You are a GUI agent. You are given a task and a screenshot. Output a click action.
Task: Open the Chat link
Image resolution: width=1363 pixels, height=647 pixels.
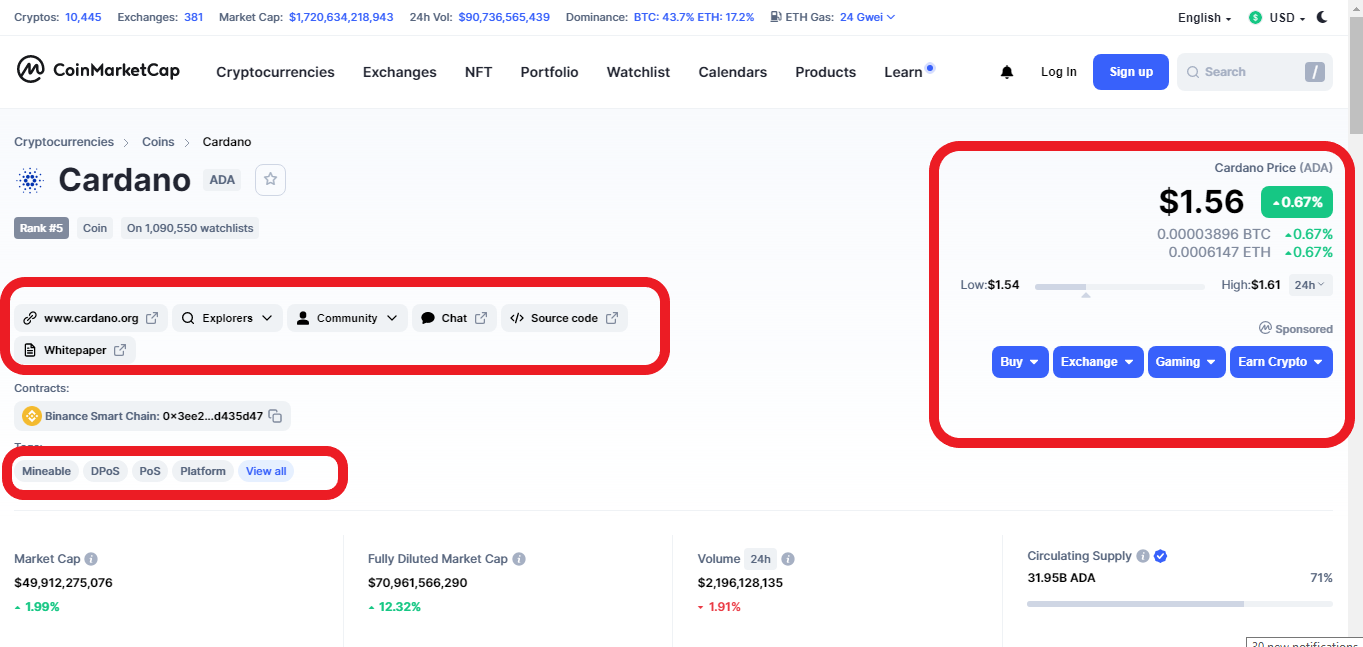tap(454, 318)
